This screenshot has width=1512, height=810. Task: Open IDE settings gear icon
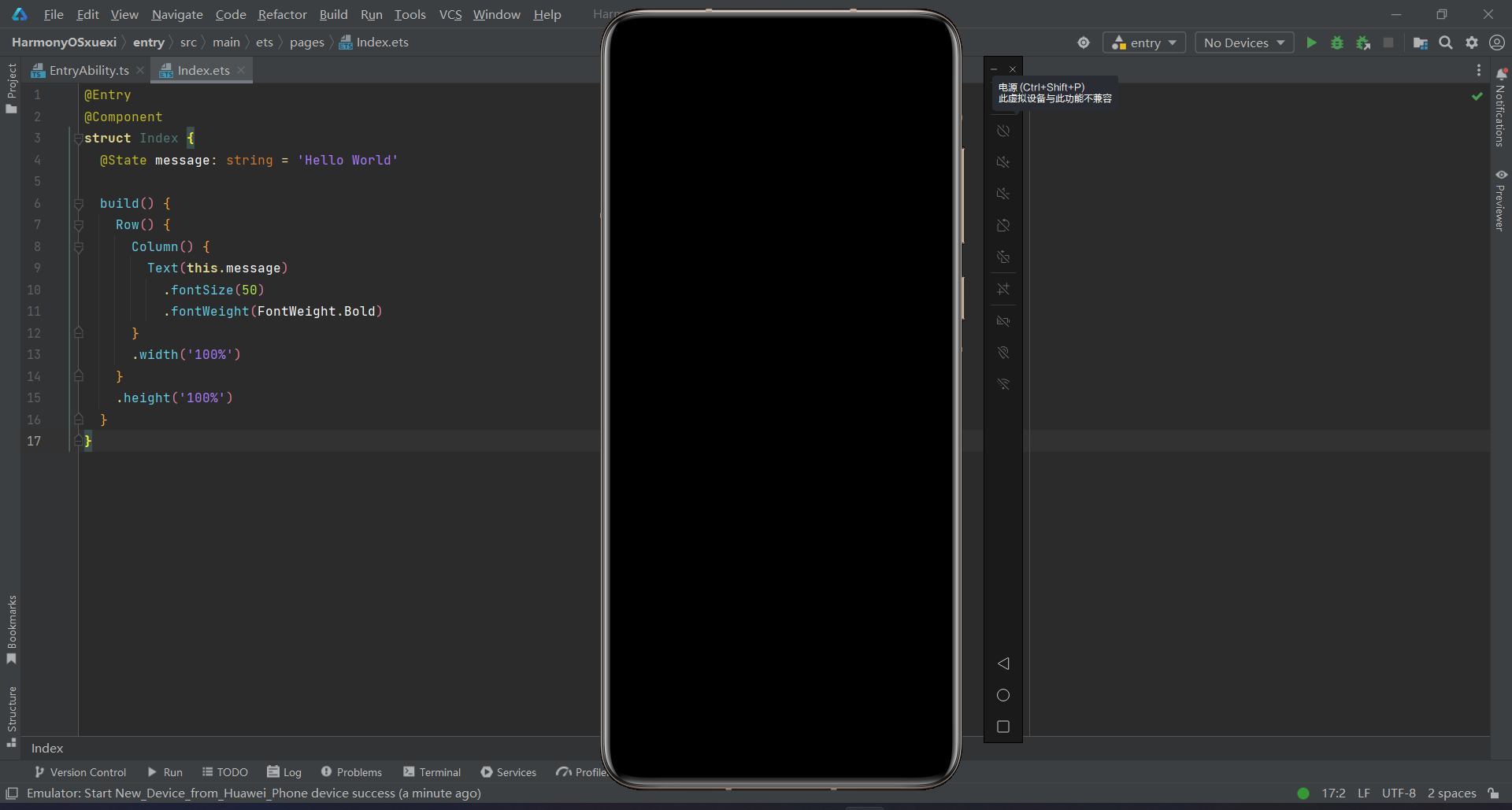pos(1472,43)
